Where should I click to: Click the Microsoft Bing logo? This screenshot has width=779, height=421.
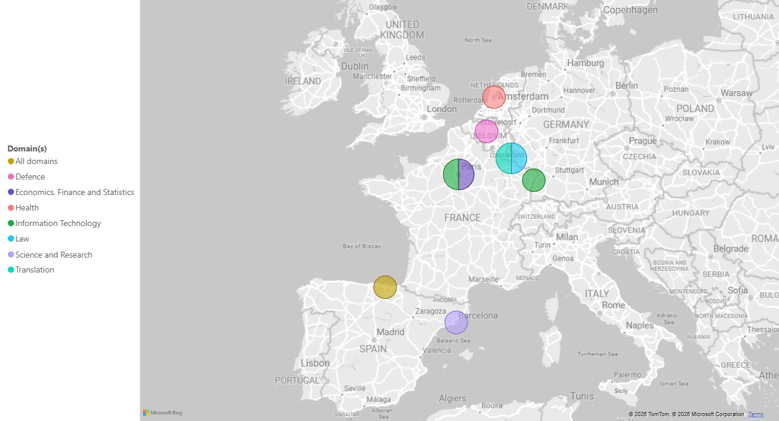162,413
